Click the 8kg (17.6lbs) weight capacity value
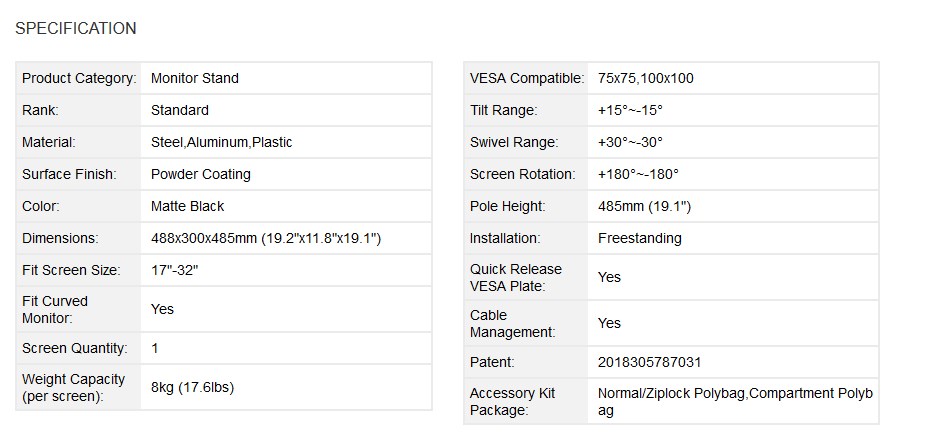Screen dimensions: 925x434 [192, 387]
